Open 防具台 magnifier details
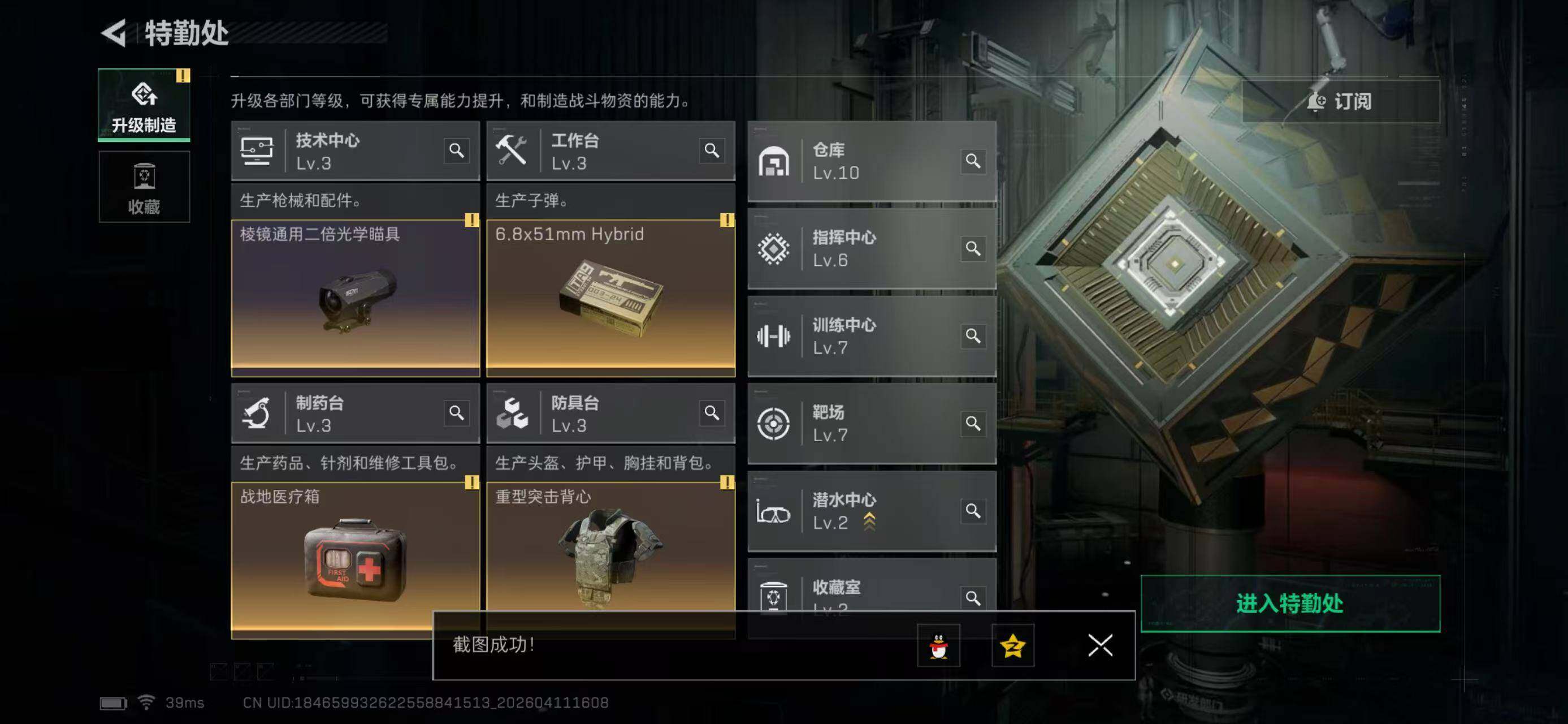The height and width of the screenshot is (724, 1568). pos(712,413)
